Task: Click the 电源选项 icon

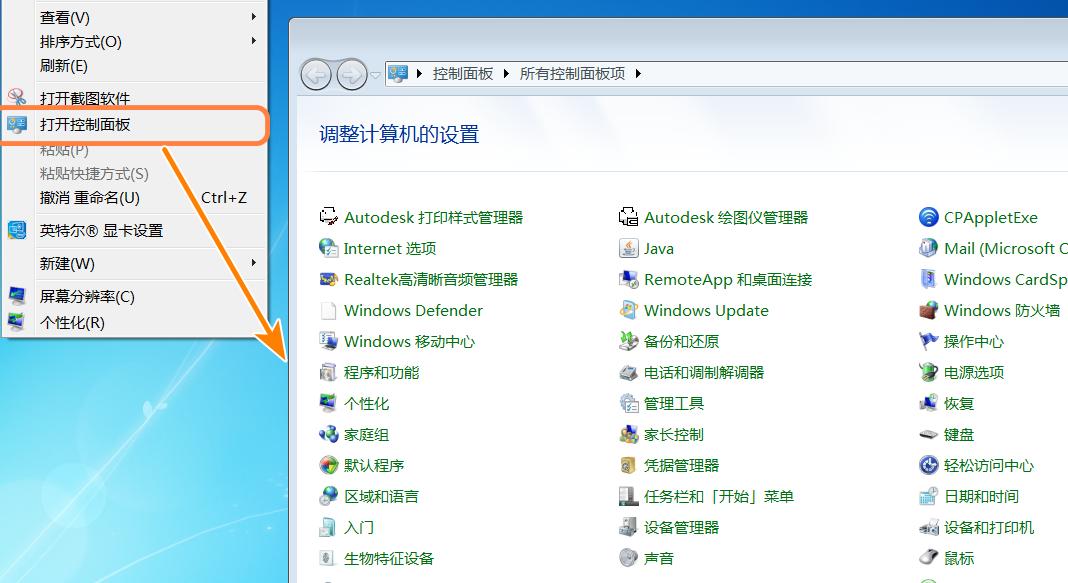Action: click(928, 373)
